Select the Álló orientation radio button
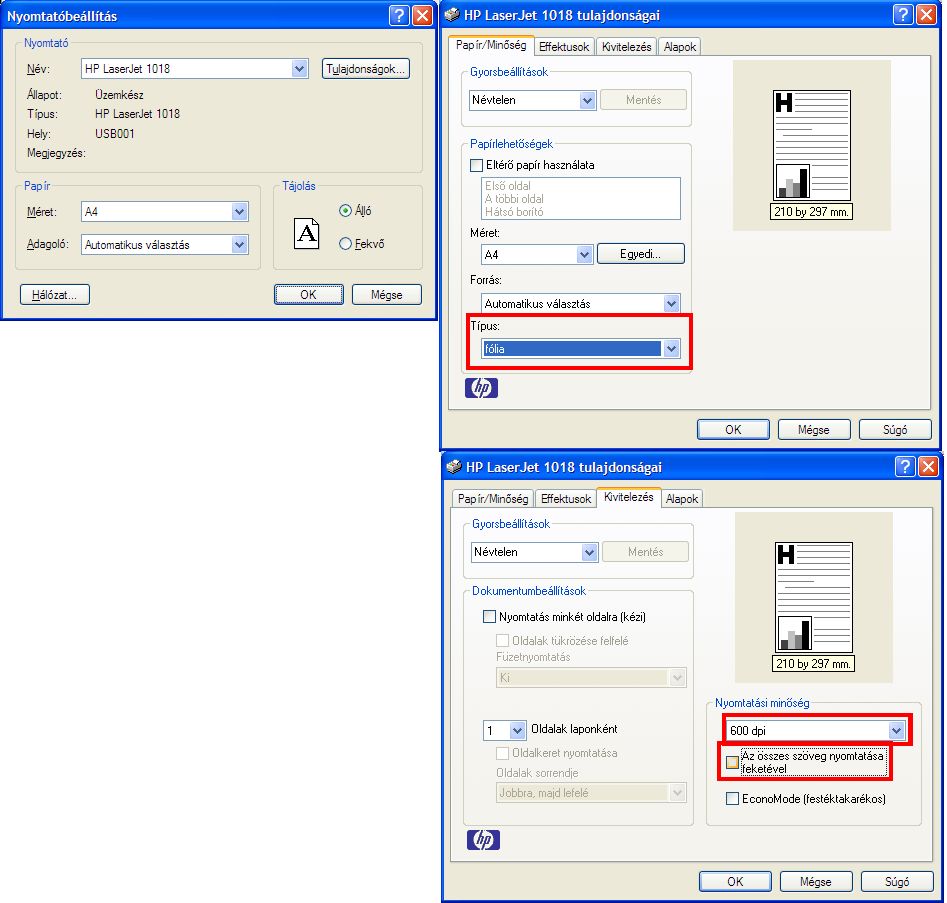The image size is (947, 903). coord(345,211)
